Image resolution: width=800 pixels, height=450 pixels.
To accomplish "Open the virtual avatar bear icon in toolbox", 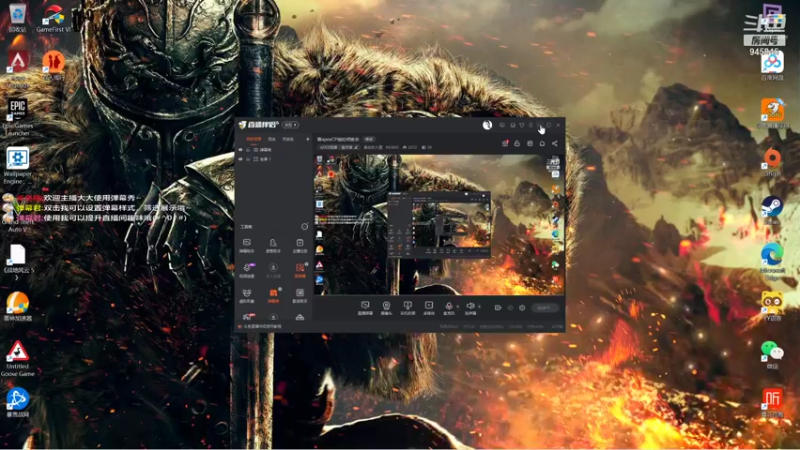I will pos(247,296).
